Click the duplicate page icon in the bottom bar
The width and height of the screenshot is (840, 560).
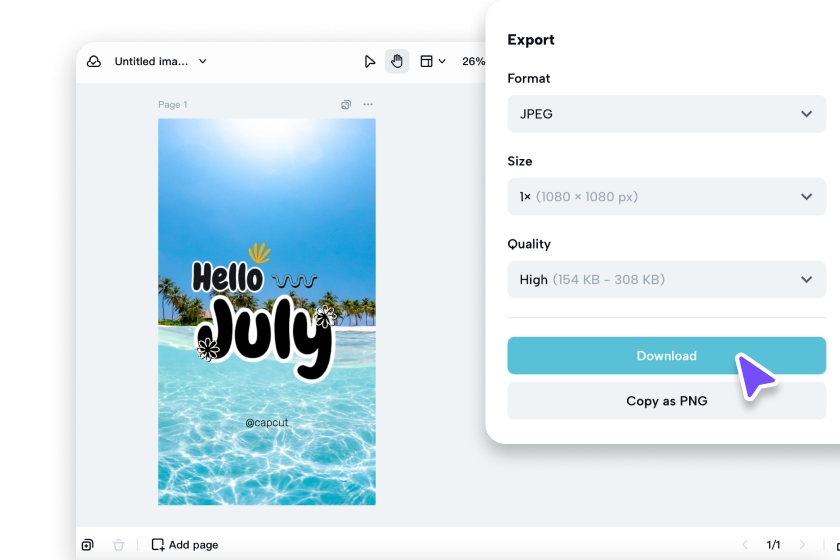(x=87, y=545)
